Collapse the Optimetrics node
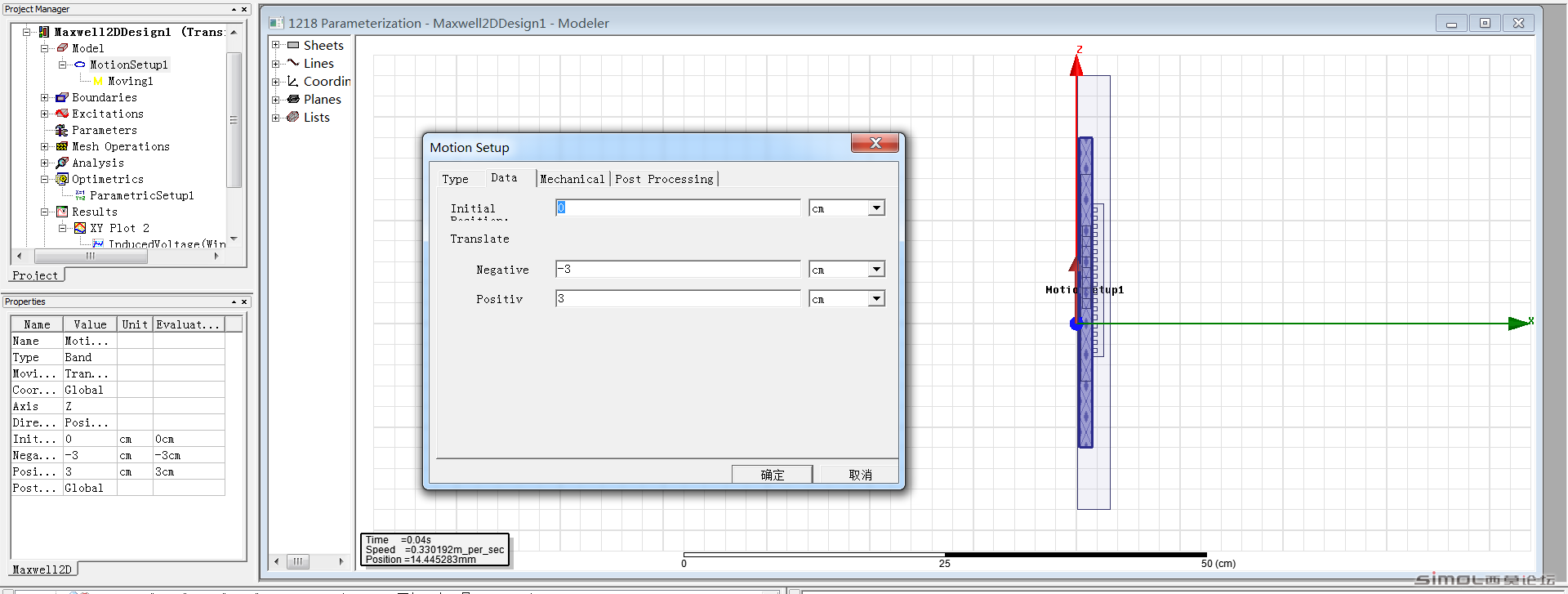Screen dimensions: 1568x594 45,179
